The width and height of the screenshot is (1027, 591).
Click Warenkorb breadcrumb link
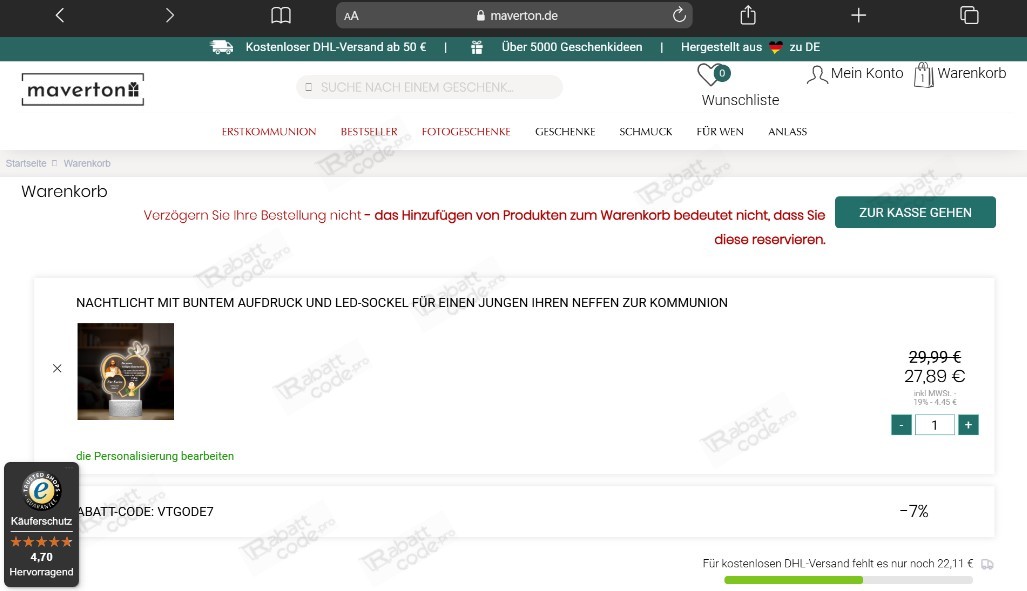click(x=87, y=163)
